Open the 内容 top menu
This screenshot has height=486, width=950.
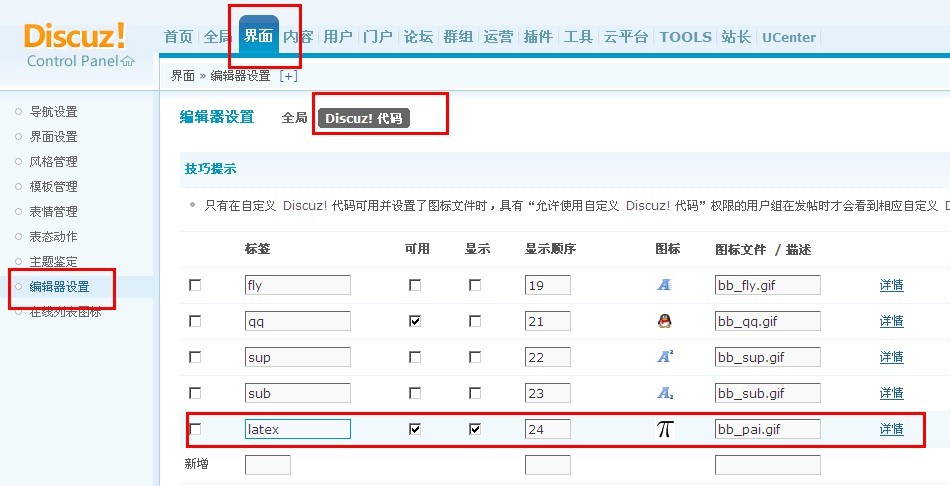[x=298, y=37]
